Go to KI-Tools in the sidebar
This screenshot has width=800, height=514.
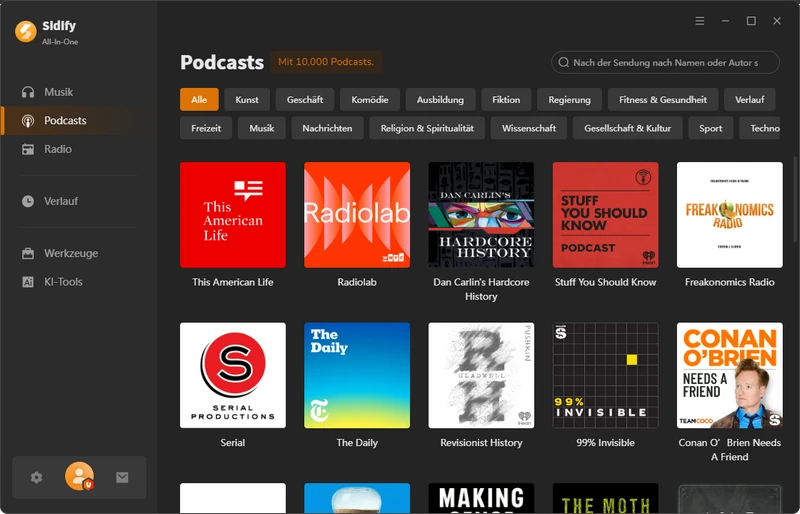coord(63,282)
